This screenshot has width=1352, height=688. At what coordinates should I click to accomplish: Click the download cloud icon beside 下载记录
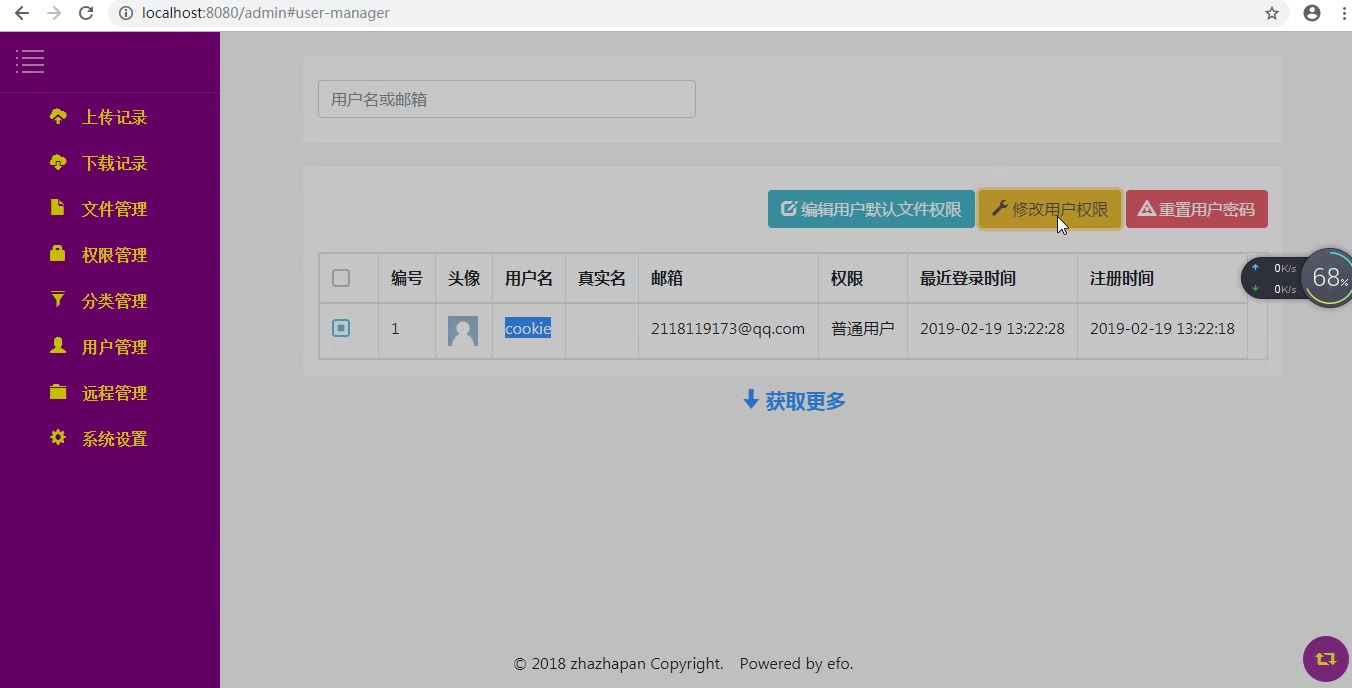[x=58, y=163]
